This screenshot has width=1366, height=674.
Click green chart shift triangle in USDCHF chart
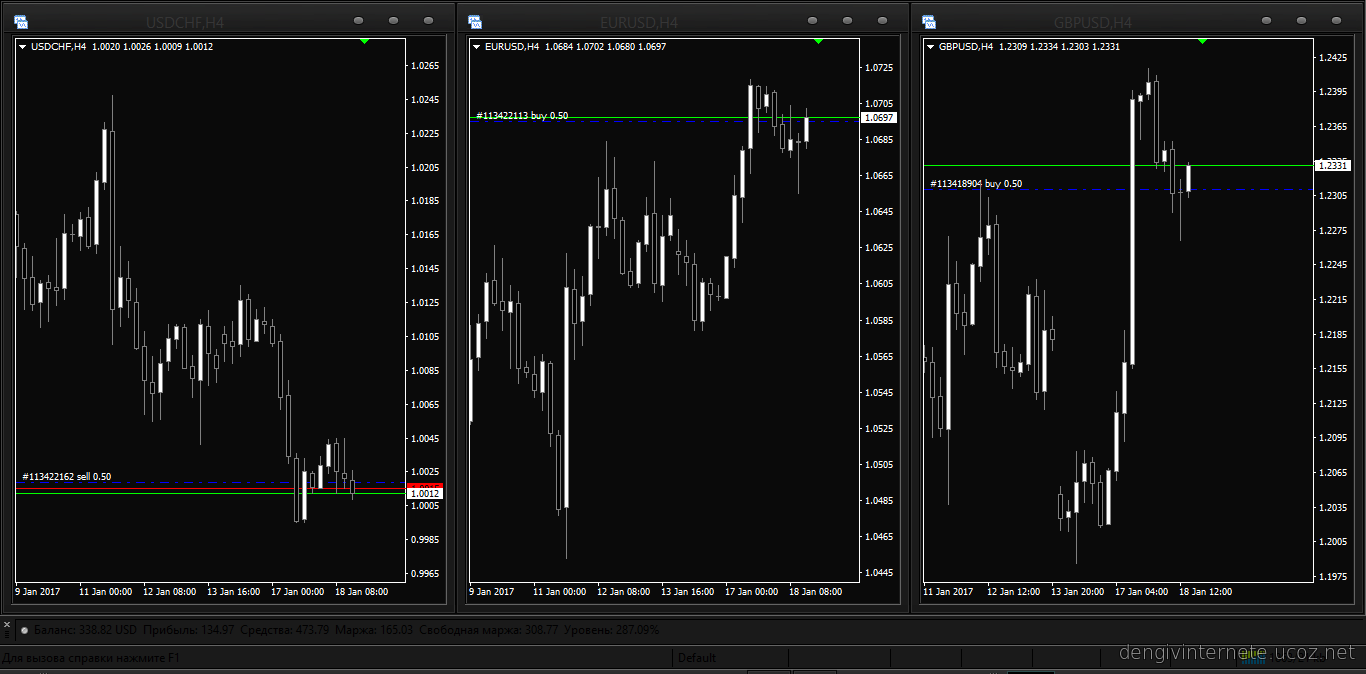(364, 41)
